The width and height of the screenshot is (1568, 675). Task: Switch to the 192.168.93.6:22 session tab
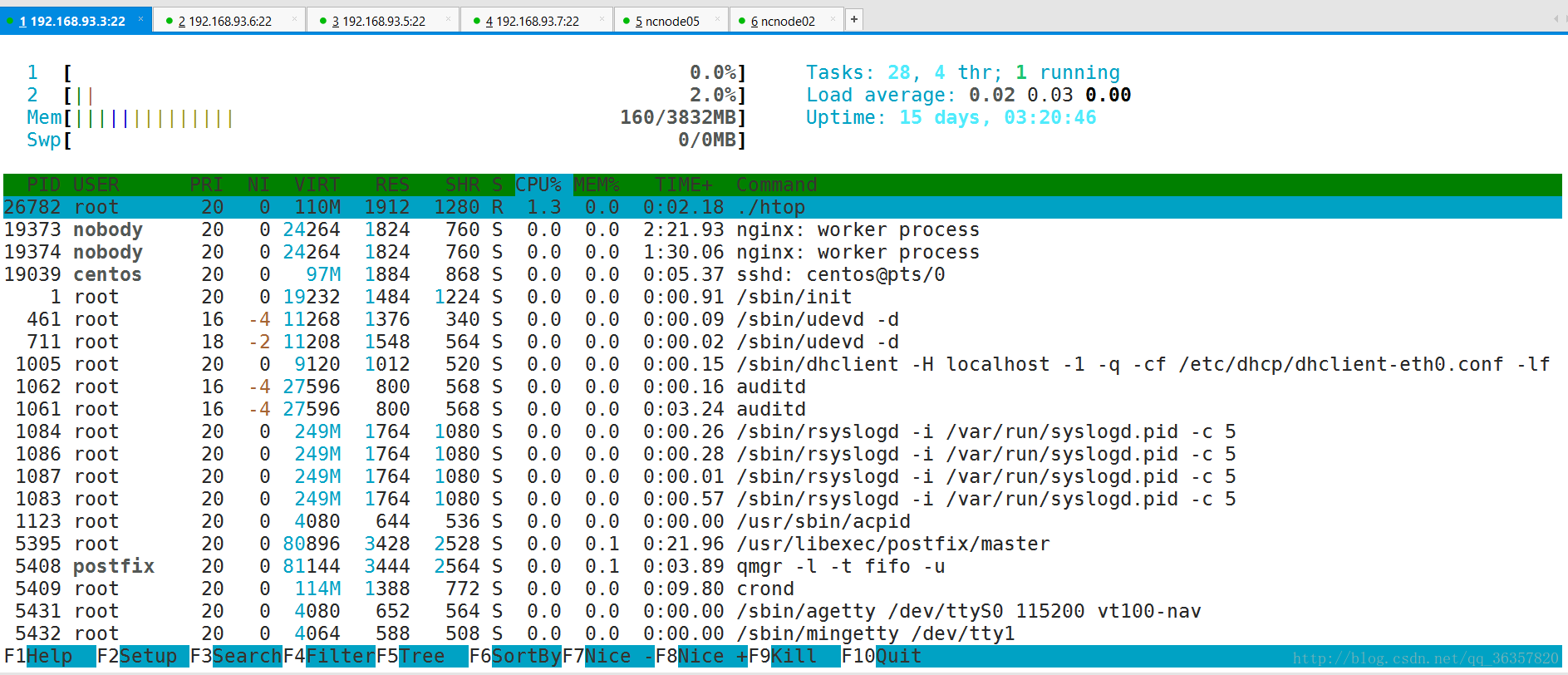point(229,21)
